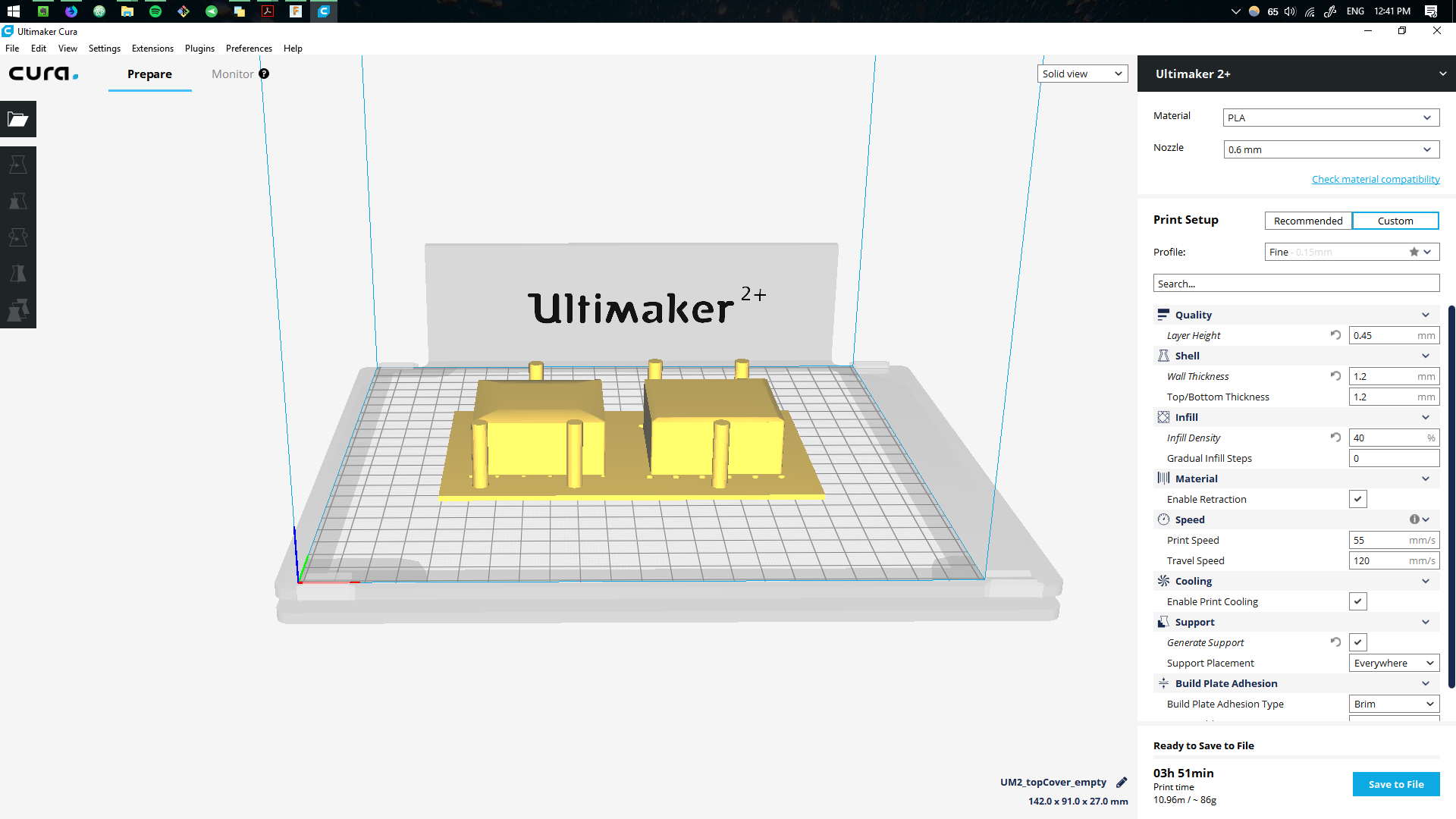This screenshot has height=819, width=1456.
Task: Open Evernote from the taskbar
Action: 43,11
